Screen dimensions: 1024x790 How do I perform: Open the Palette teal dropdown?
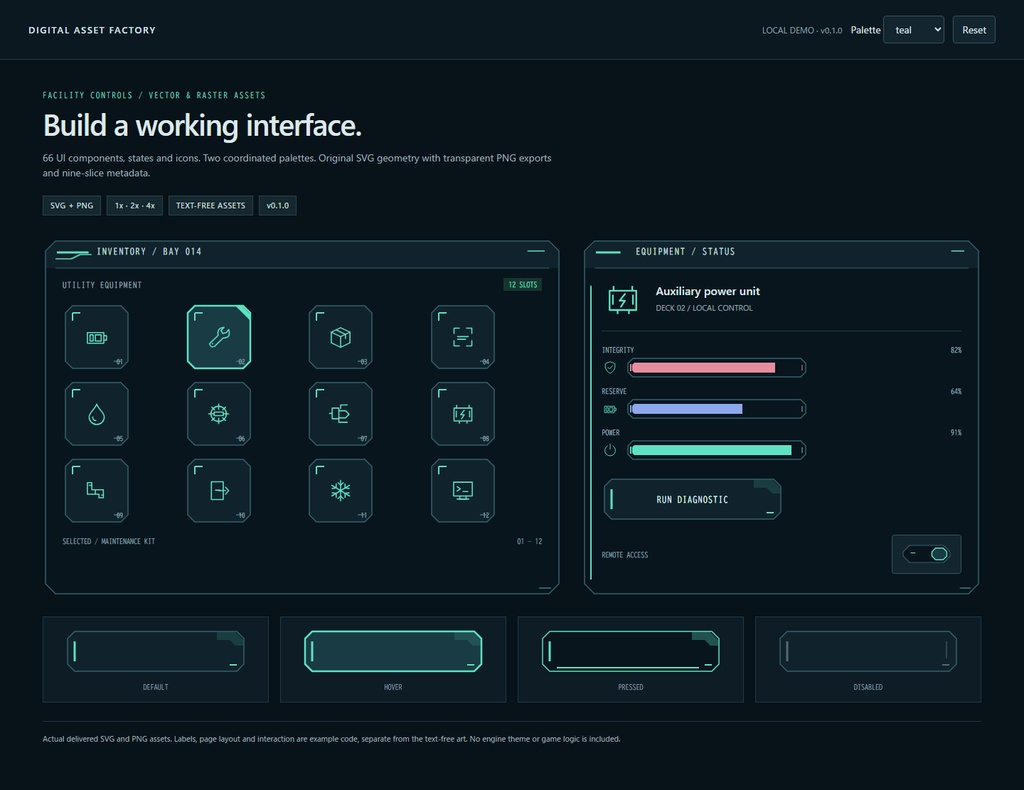click(x=913, y=30)
